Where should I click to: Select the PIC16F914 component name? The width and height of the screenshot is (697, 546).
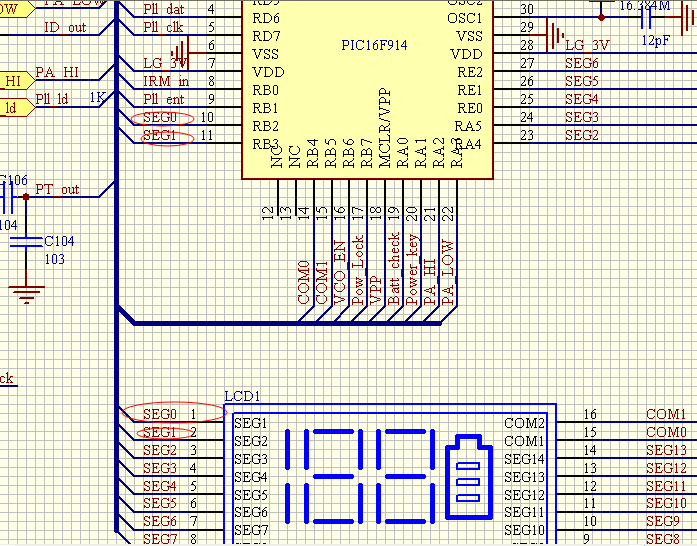374,45
